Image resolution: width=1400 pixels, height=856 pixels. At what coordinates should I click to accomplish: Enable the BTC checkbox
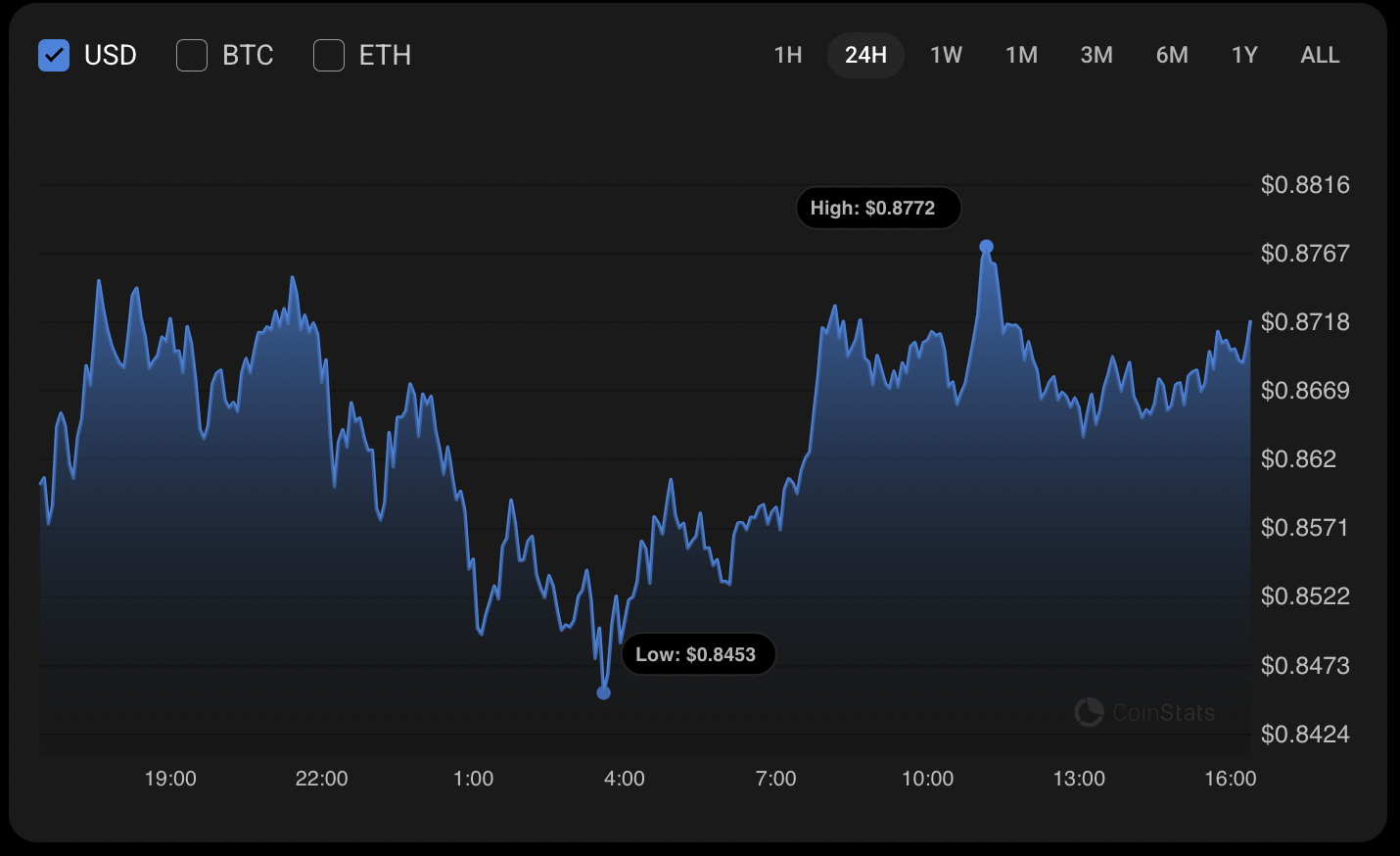click(192, 55)
